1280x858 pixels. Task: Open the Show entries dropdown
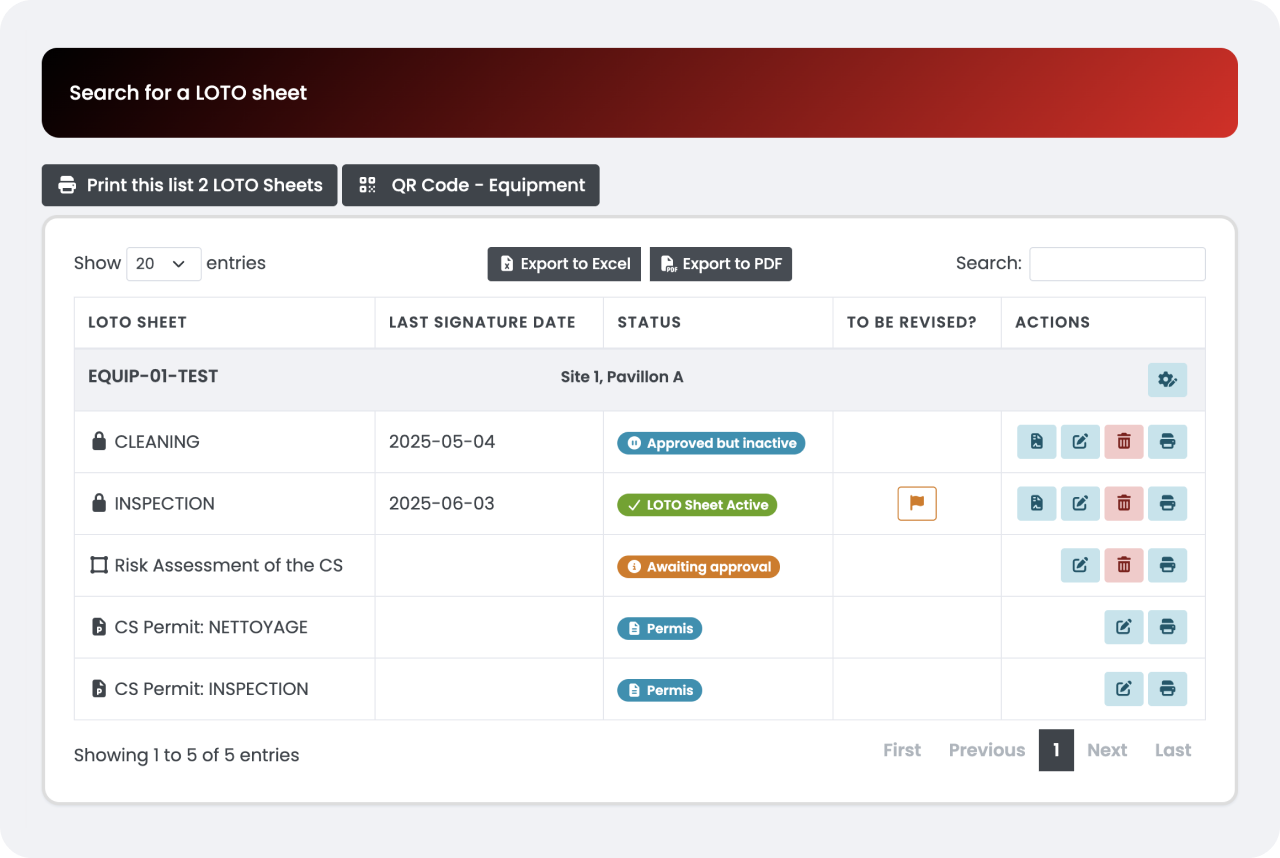pos(164,264)
